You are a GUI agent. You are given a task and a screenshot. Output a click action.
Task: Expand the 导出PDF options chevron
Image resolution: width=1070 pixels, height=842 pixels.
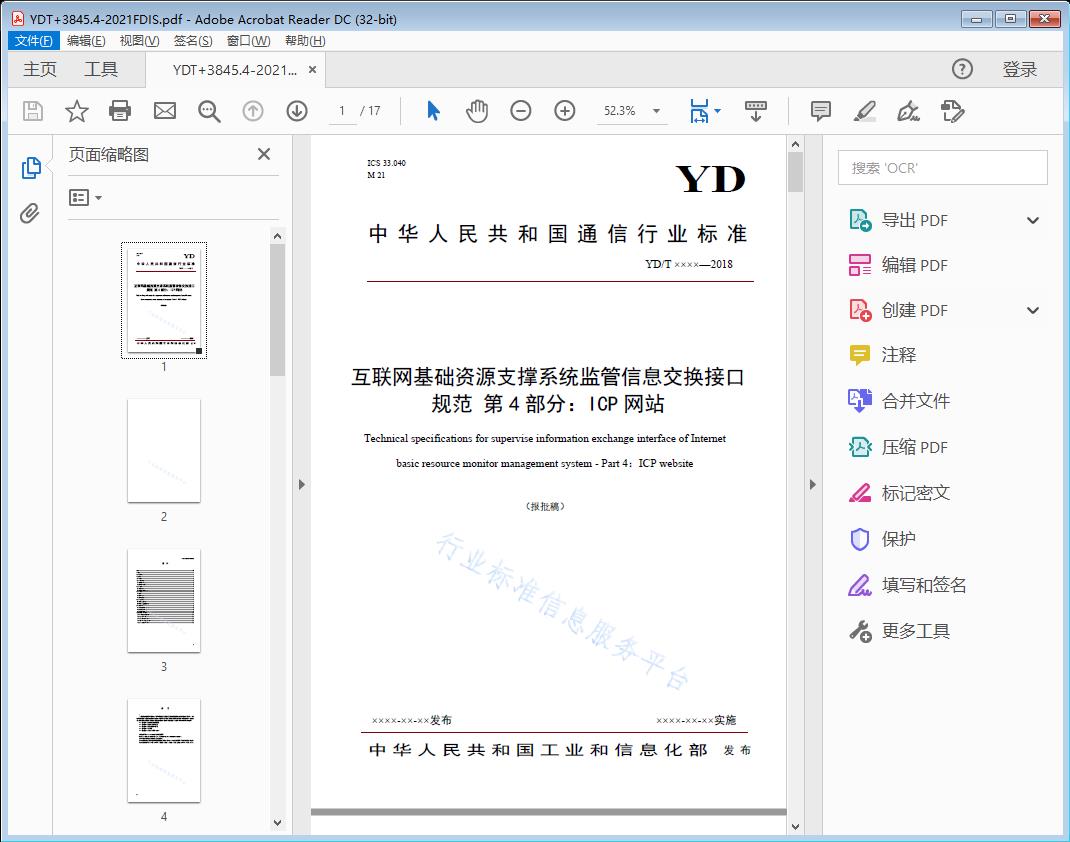click(1032, 219)
